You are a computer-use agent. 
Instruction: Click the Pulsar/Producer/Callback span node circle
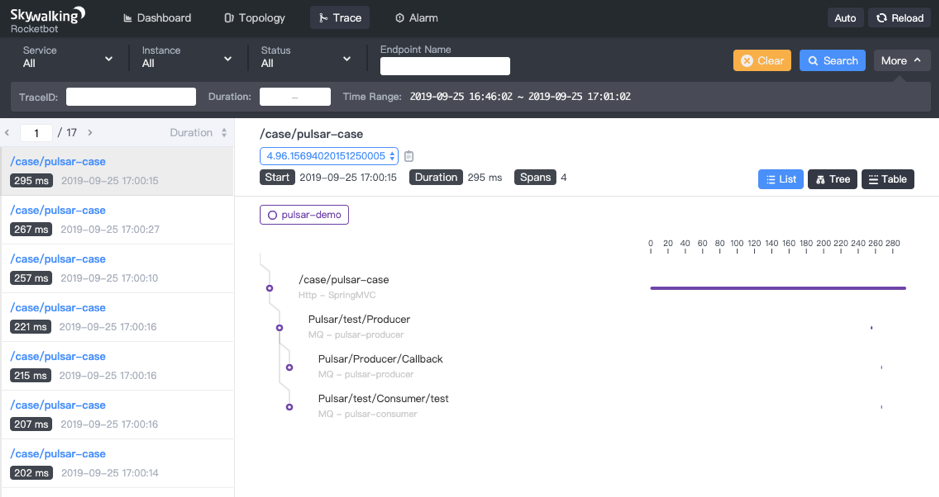pos(289,367)
